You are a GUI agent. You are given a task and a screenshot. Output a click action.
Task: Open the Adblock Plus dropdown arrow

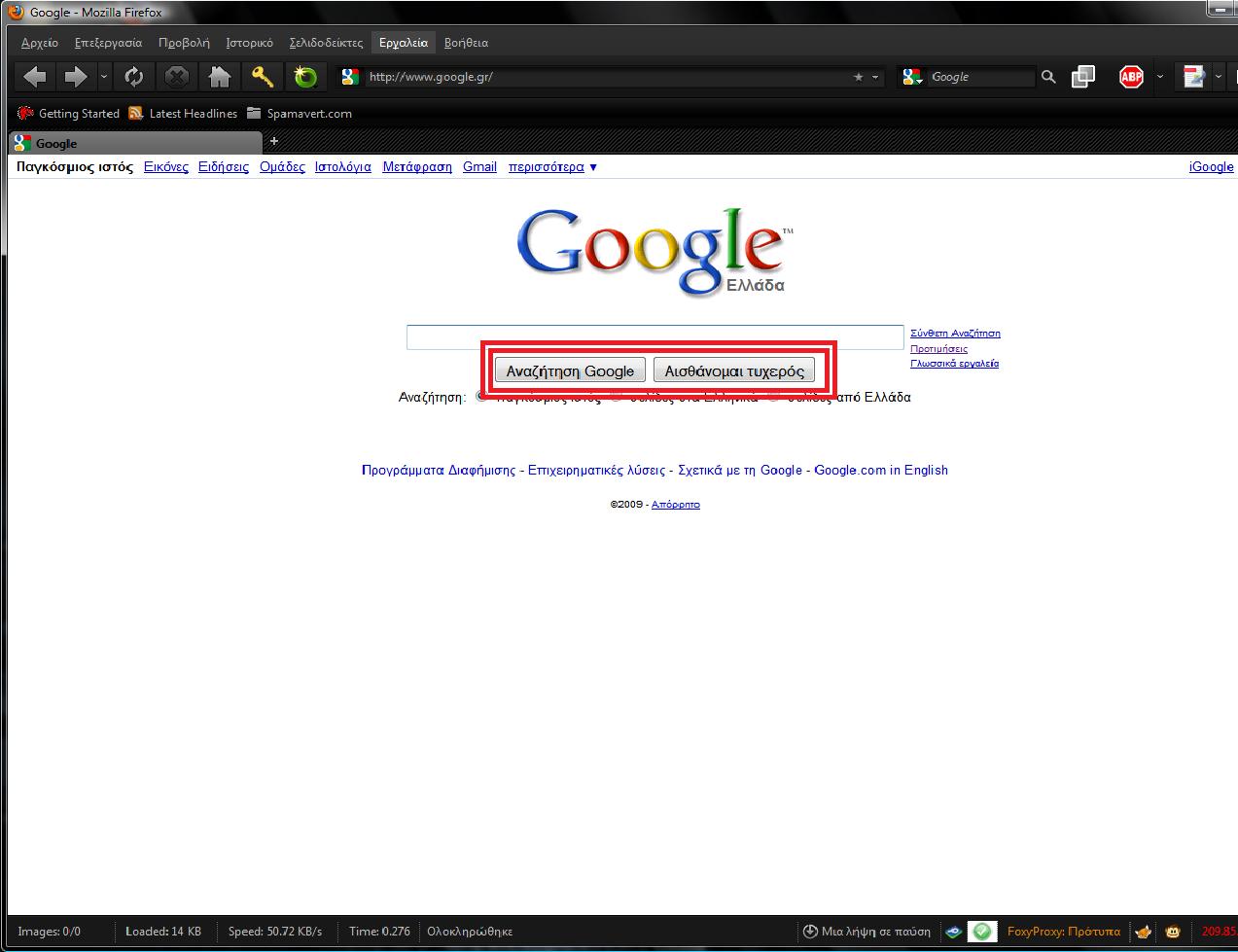click(x=1159, y=77)
